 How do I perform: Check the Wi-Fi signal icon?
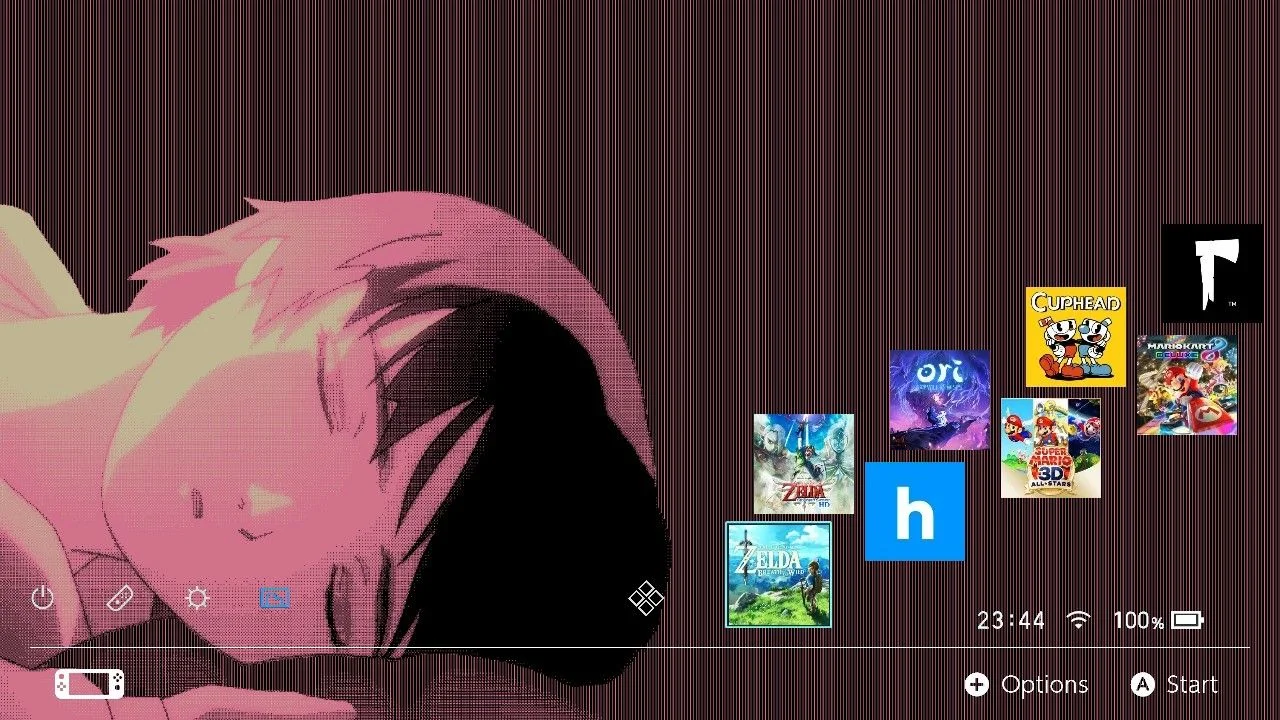[x=1078, y=620]
